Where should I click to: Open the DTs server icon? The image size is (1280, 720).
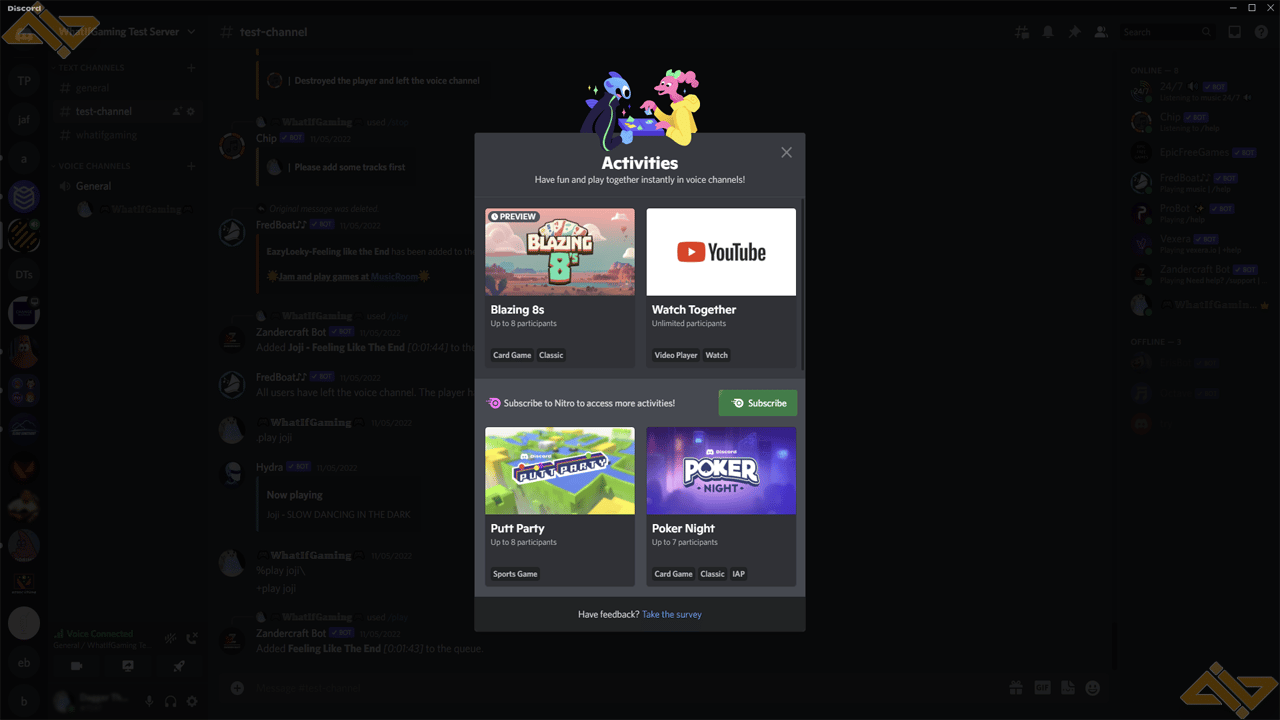click(x=24, y=274)
